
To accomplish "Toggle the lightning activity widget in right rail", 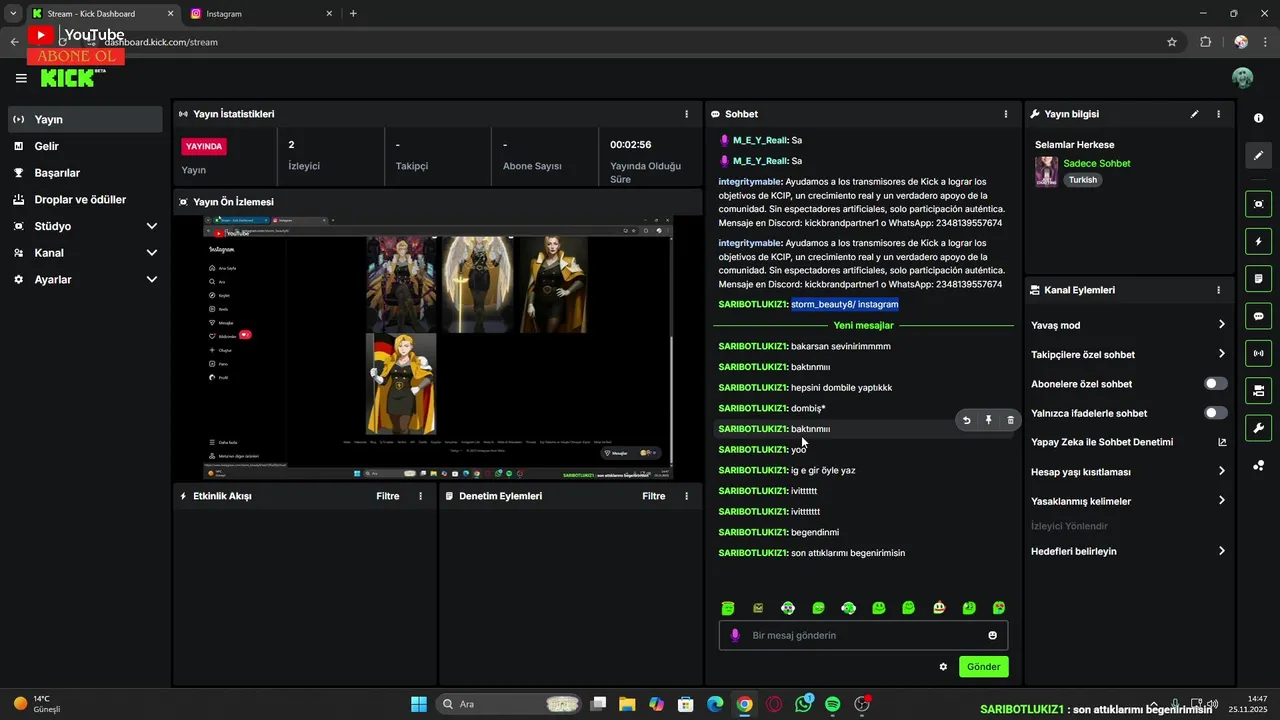I will (x=1258, y=241).
